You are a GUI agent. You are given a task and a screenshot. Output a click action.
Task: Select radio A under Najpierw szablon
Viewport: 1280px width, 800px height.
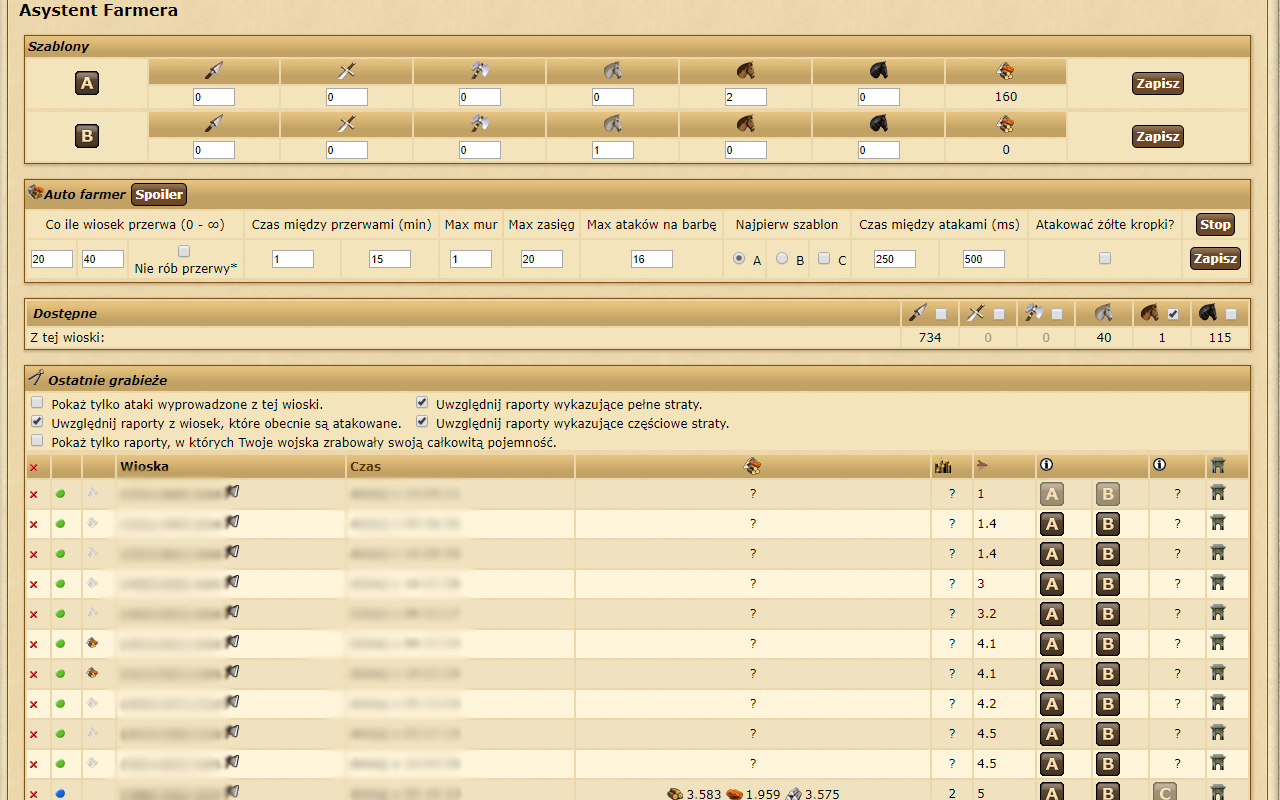click(739, 258)
